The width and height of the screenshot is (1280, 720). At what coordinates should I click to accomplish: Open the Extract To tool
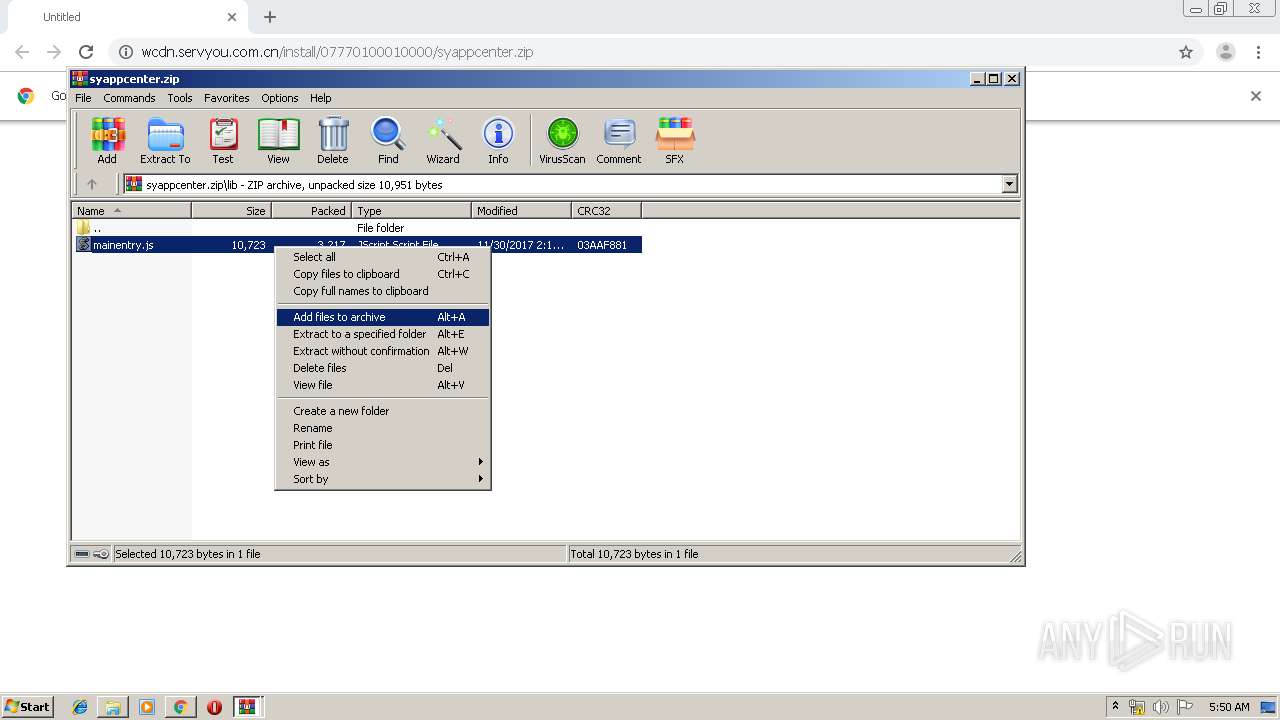tap(165, 140)
